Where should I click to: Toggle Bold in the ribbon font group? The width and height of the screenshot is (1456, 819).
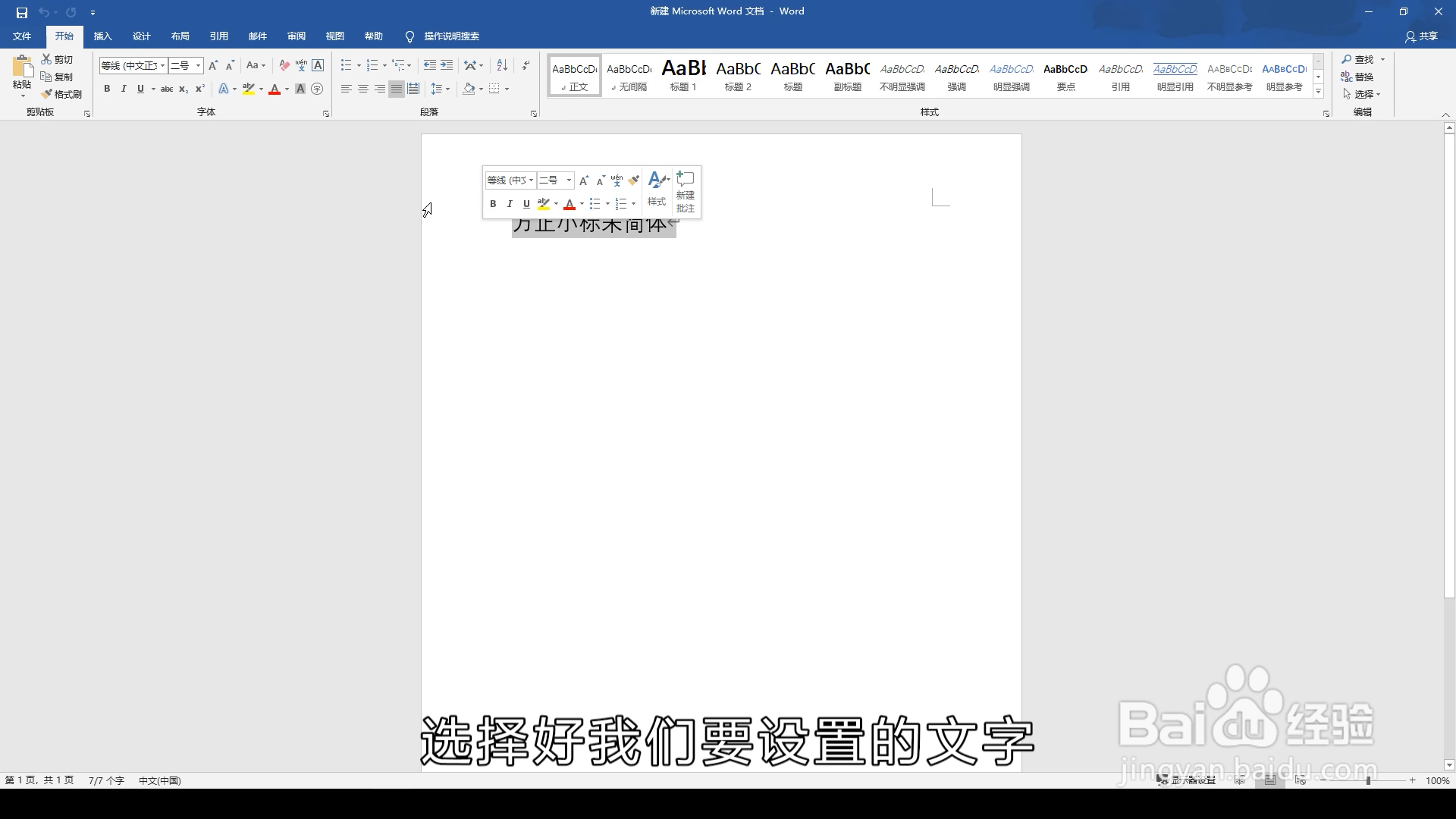point(107,89)
